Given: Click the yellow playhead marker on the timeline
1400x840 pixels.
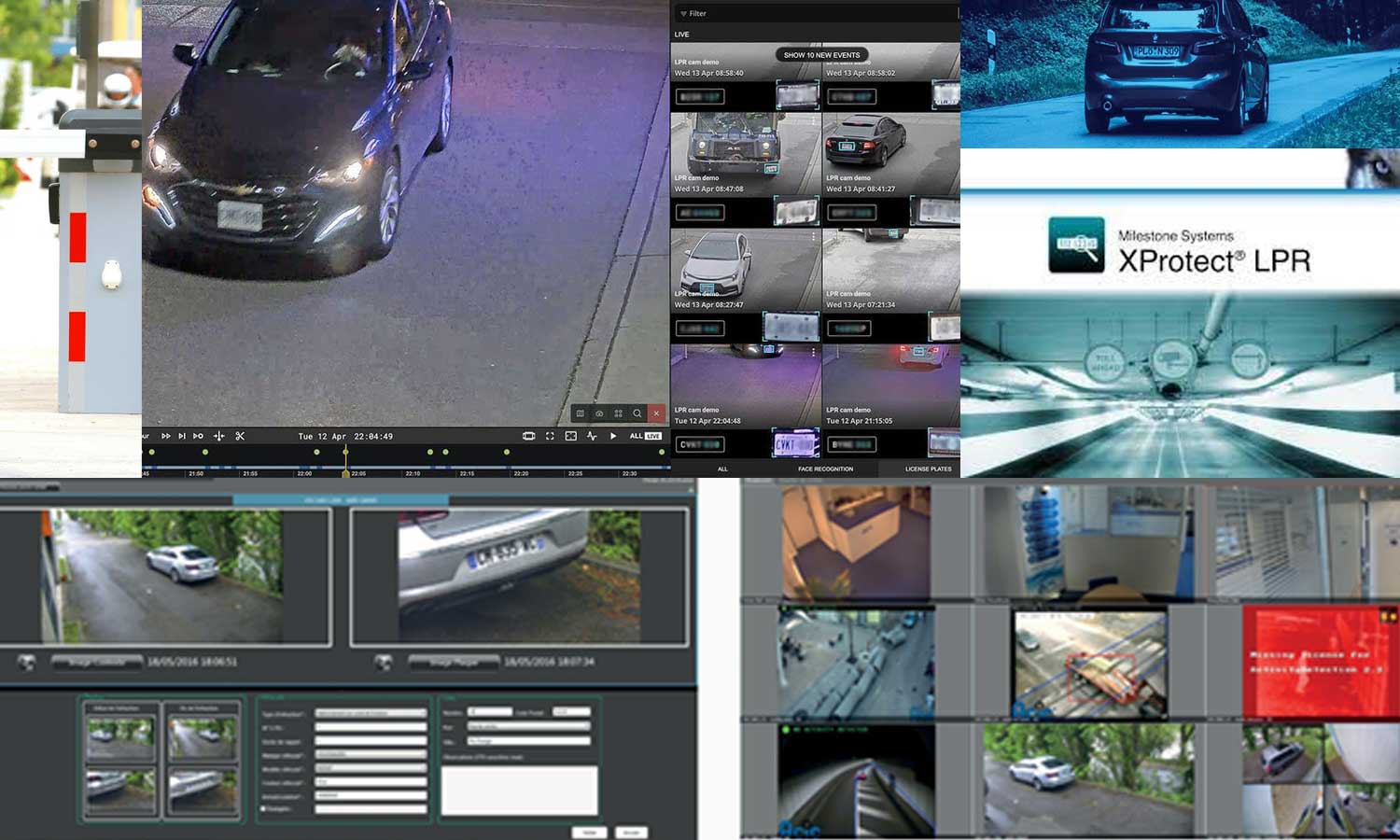Looking at the screenshot, I should pyautogui.click(x=345, y=453).
